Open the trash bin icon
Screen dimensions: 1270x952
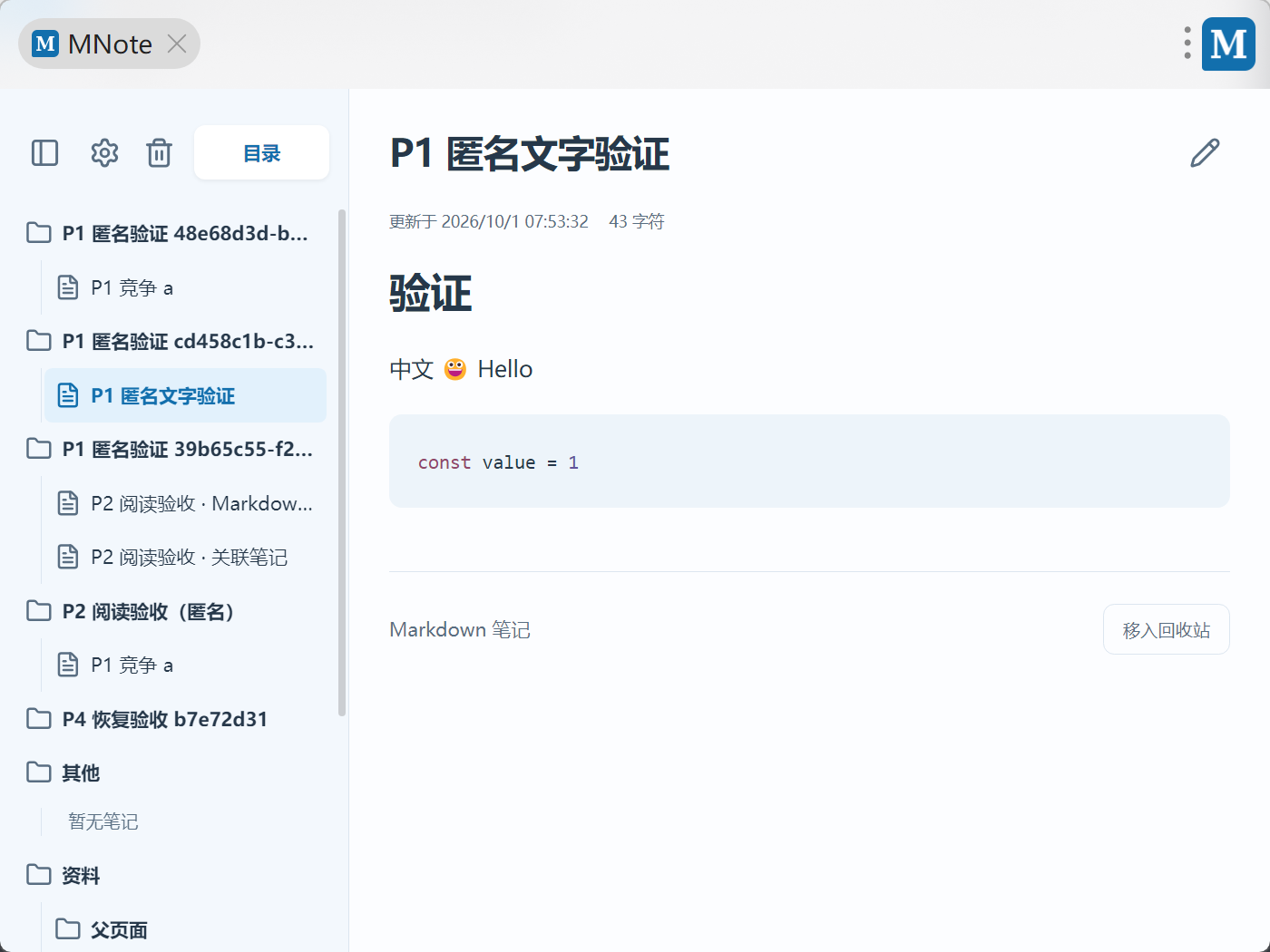coord(160,152)
